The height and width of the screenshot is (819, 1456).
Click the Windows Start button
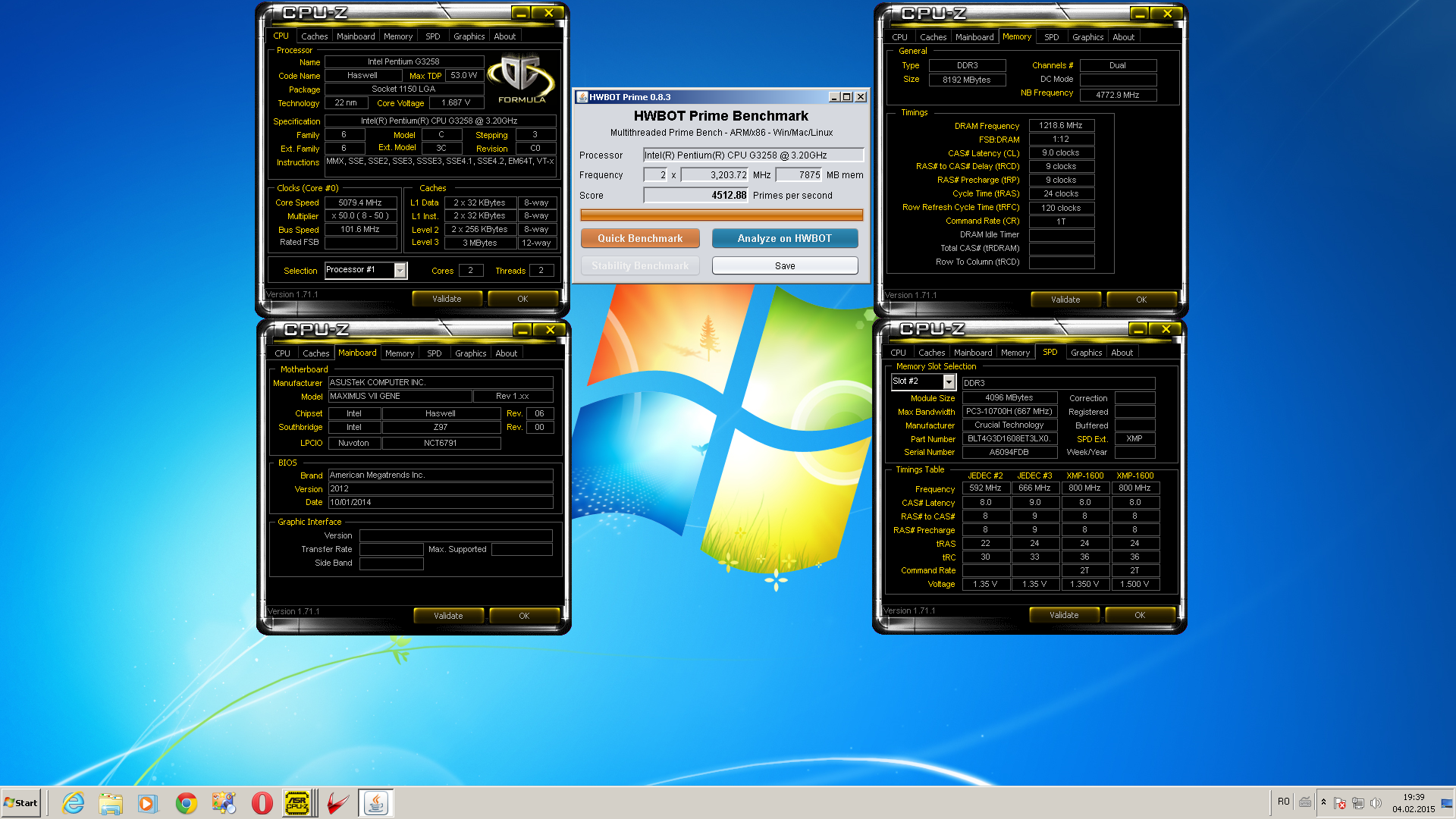20,803
